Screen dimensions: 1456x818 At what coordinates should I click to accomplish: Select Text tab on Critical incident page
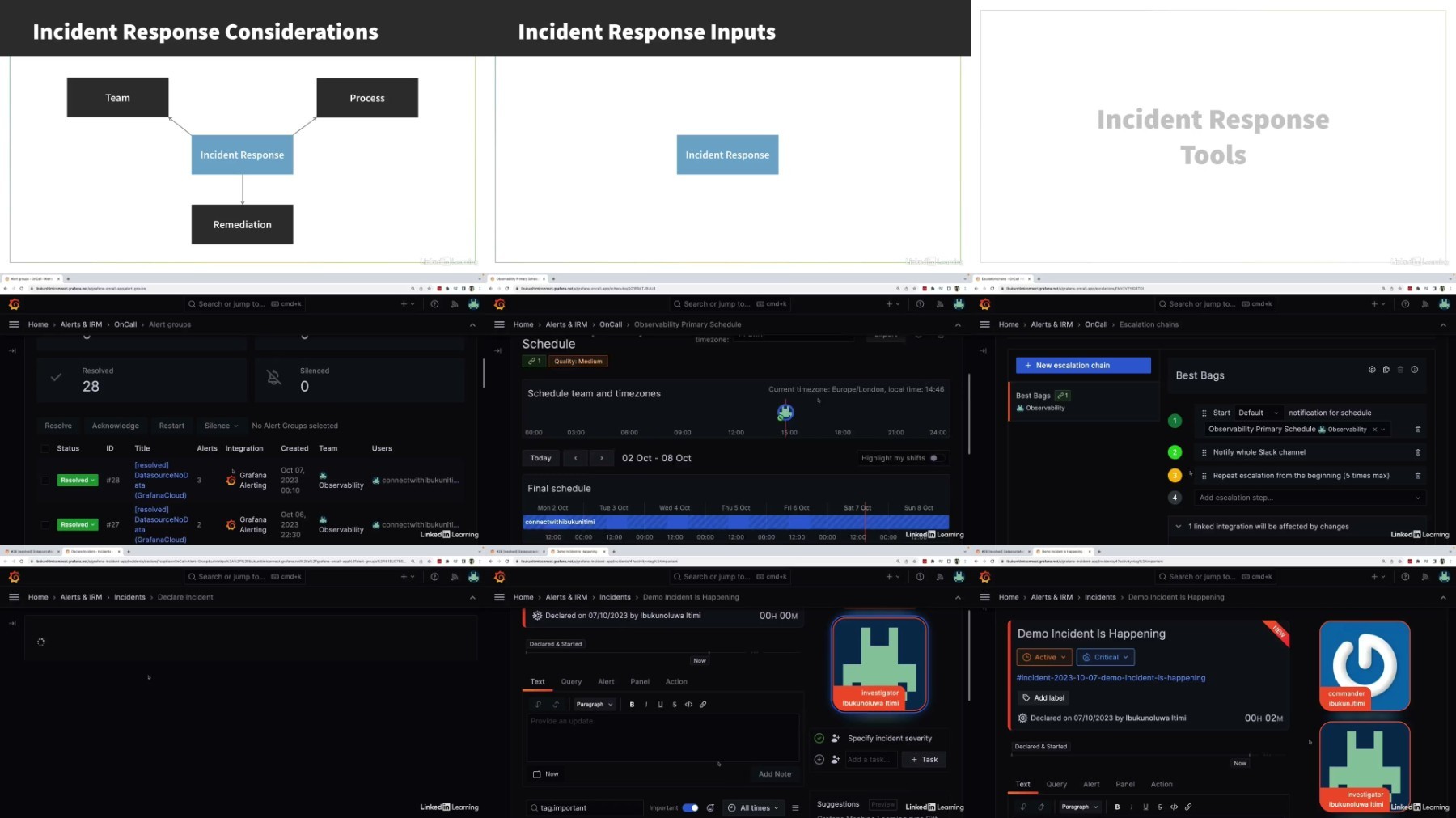pos(1023,785)
